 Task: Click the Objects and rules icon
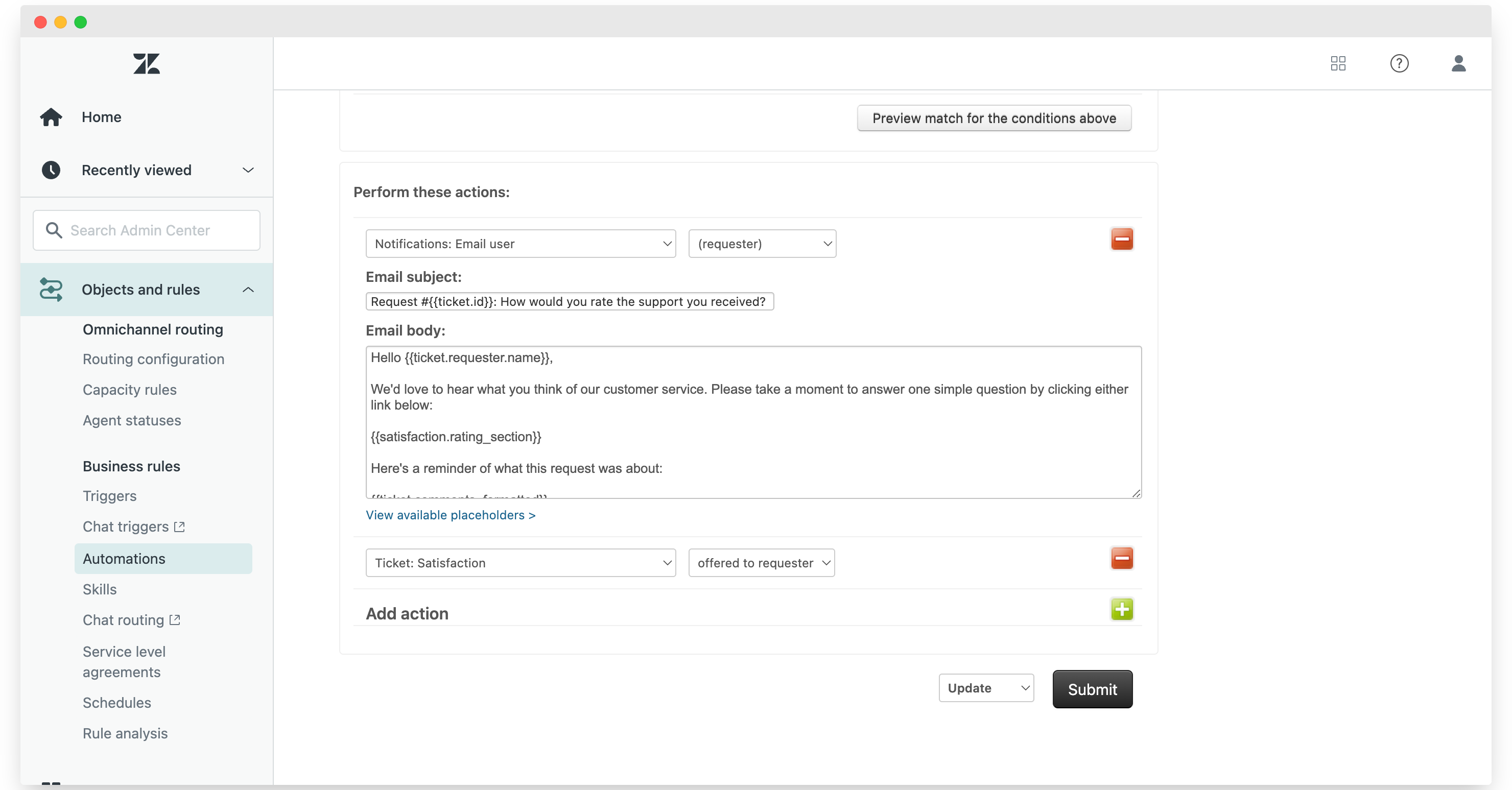51,290
